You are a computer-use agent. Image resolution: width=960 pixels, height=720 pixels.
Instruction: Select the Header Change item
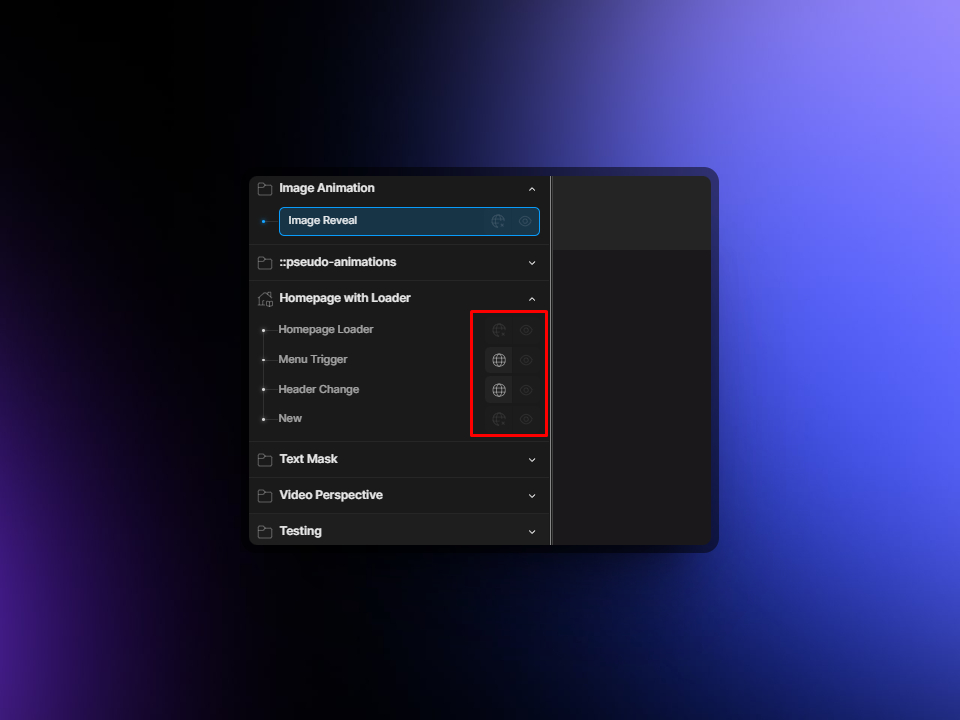318,389
